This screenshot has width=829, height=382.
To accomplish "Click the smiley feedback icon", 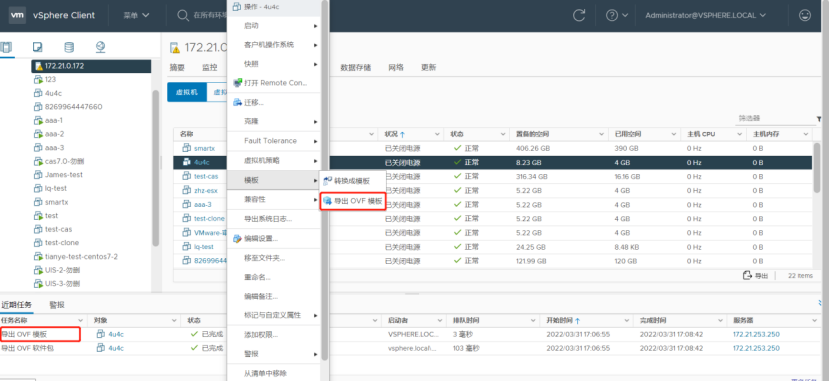I will point(805,15).
